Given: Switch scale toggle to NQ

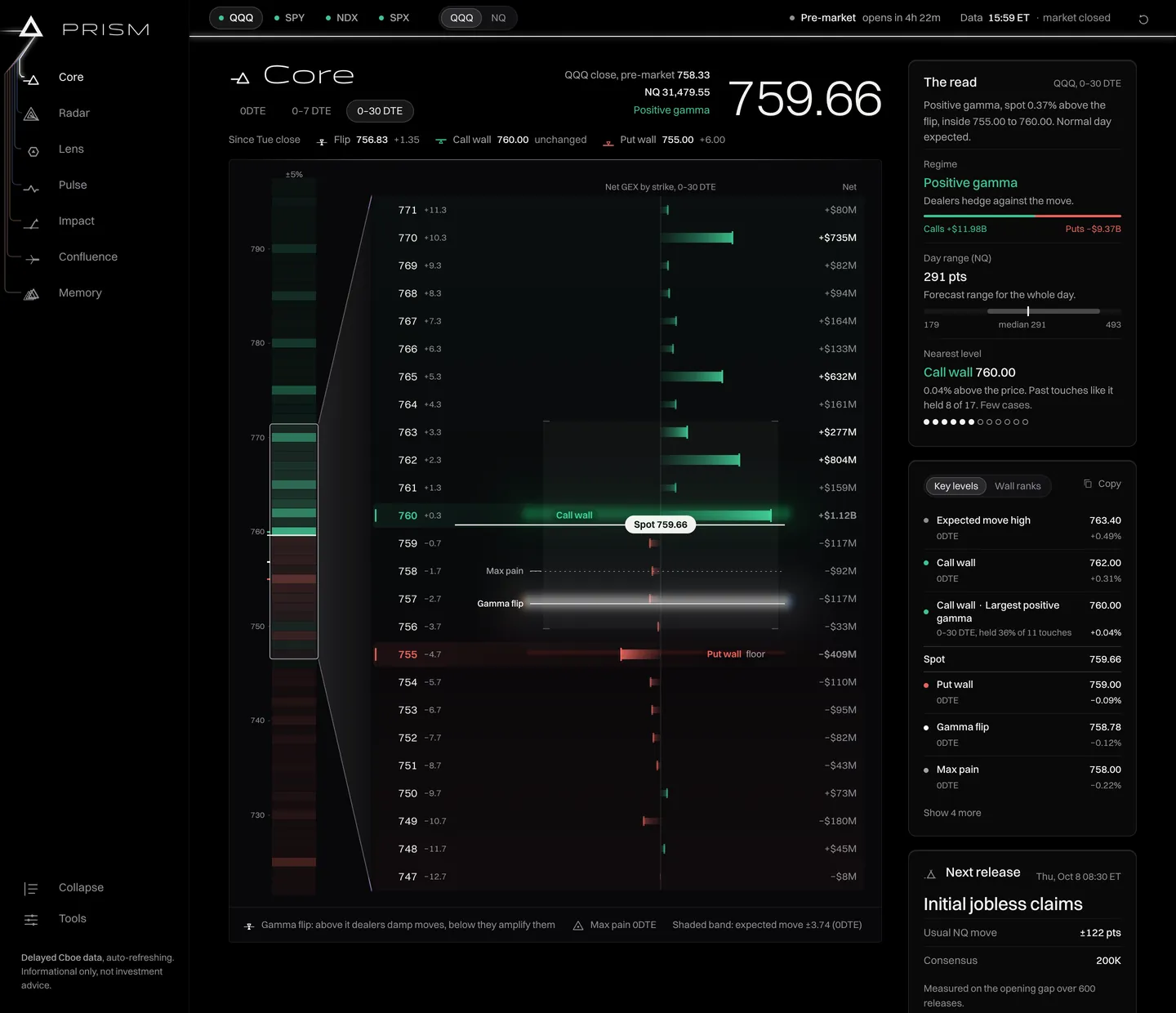Looking at the screenshot, I should (x=498, y=18).
